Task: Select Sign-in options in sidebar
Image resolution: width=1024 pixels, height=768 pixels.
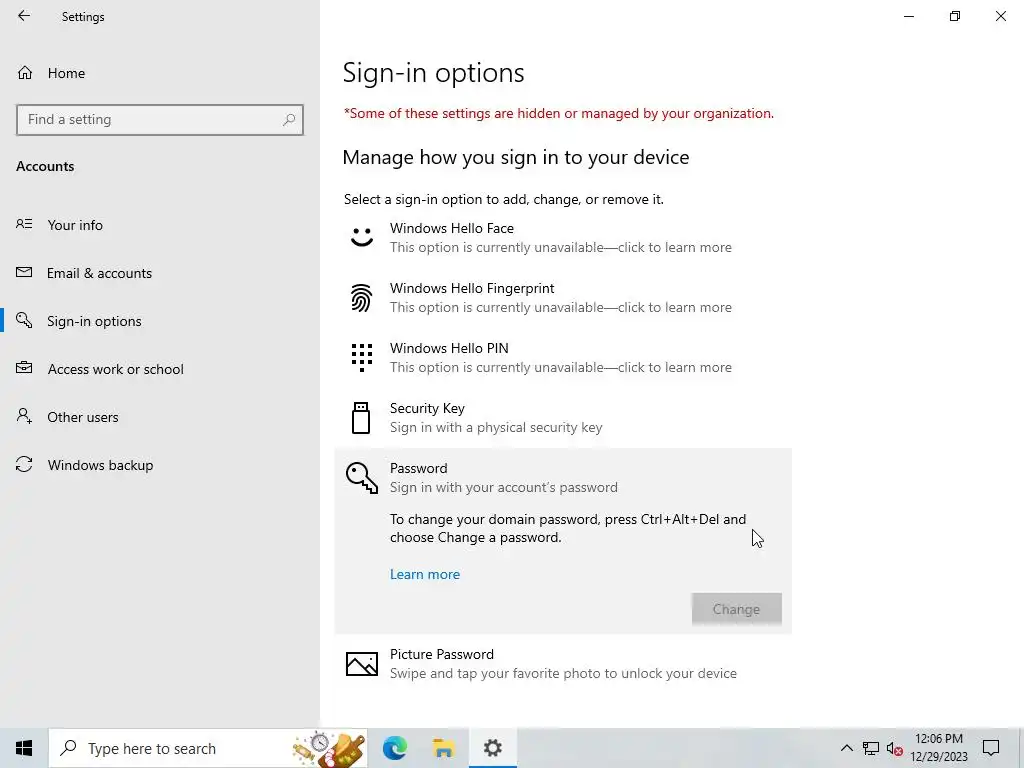Action: (160, 321)
